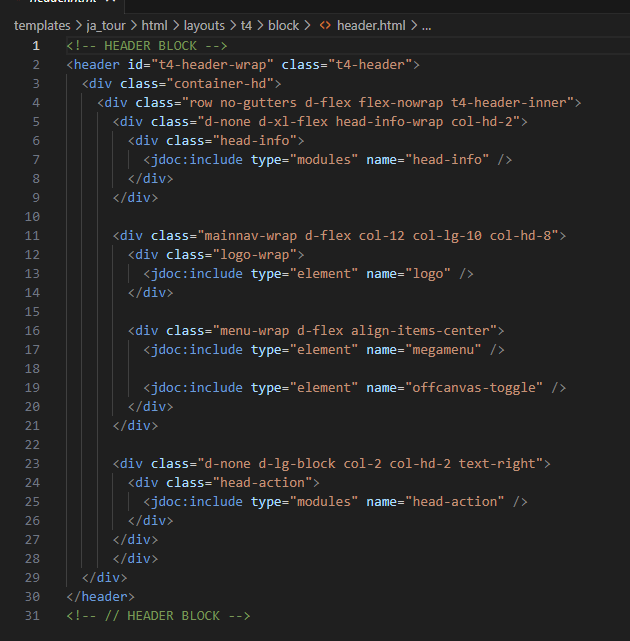Screen dimensions: 630x641
Task: Click line number 15 in gutter
Action: (x=32, y=312)
